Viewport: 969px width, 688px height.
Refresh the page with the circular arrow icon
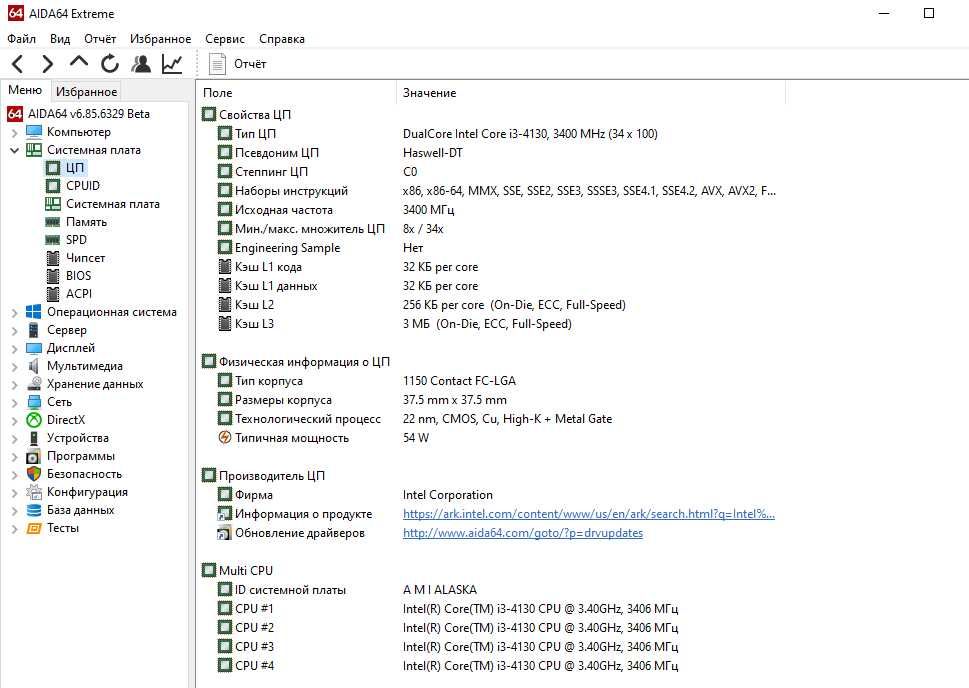pyautogui.click(x=110, y=64)
